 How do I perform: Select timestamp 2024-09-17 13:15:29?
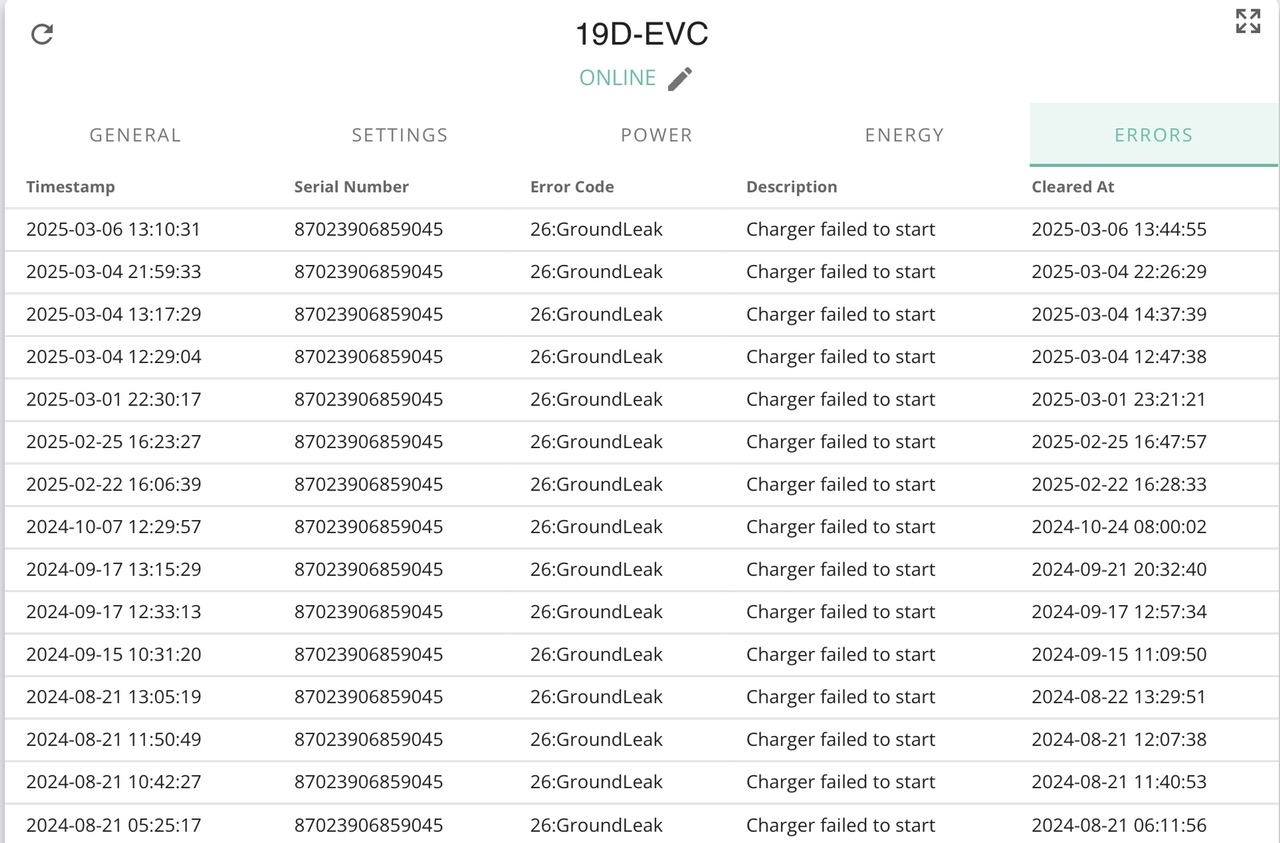pyautogui.click(x=113, y=569)
